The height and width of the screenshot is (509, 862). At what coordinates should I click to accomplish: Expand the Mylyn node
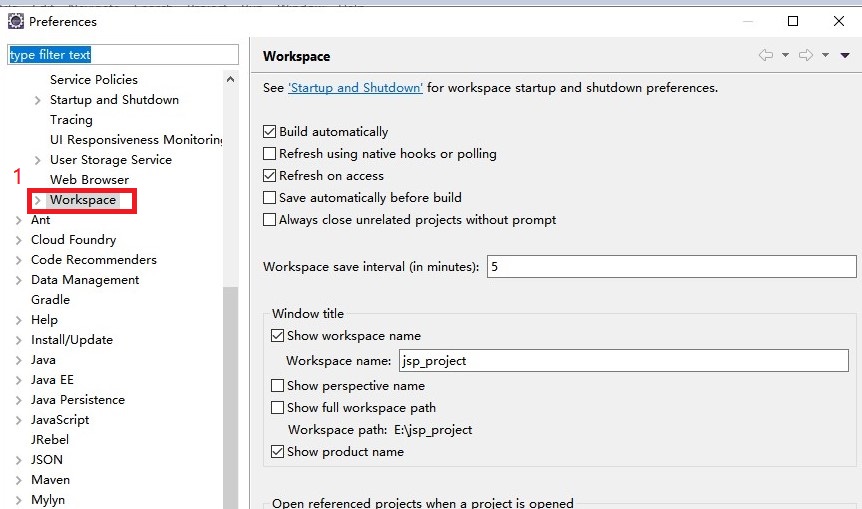[19, 500]
